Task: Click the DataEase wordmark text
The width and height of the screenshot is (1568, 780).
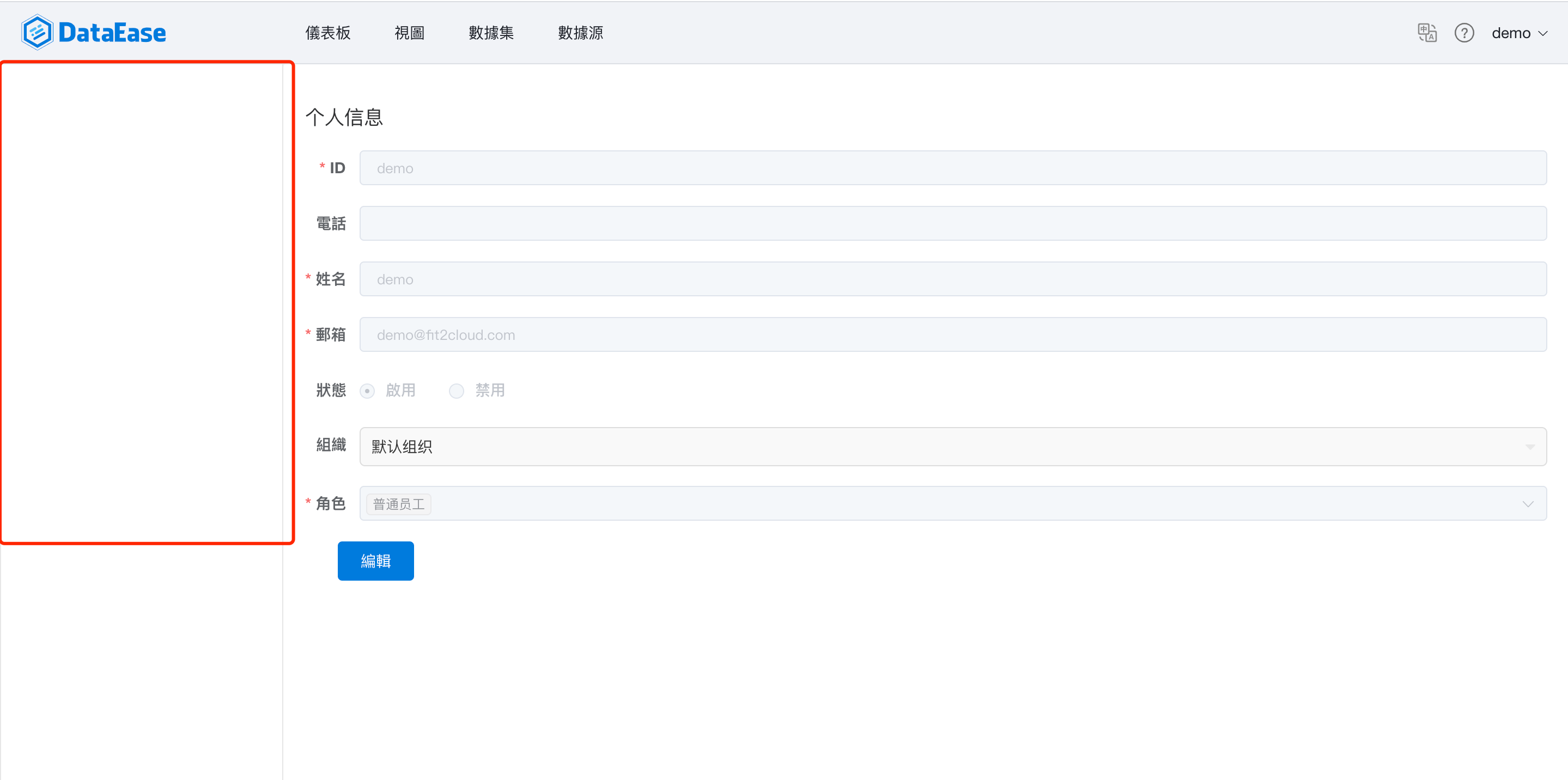Action: (112, 33)
